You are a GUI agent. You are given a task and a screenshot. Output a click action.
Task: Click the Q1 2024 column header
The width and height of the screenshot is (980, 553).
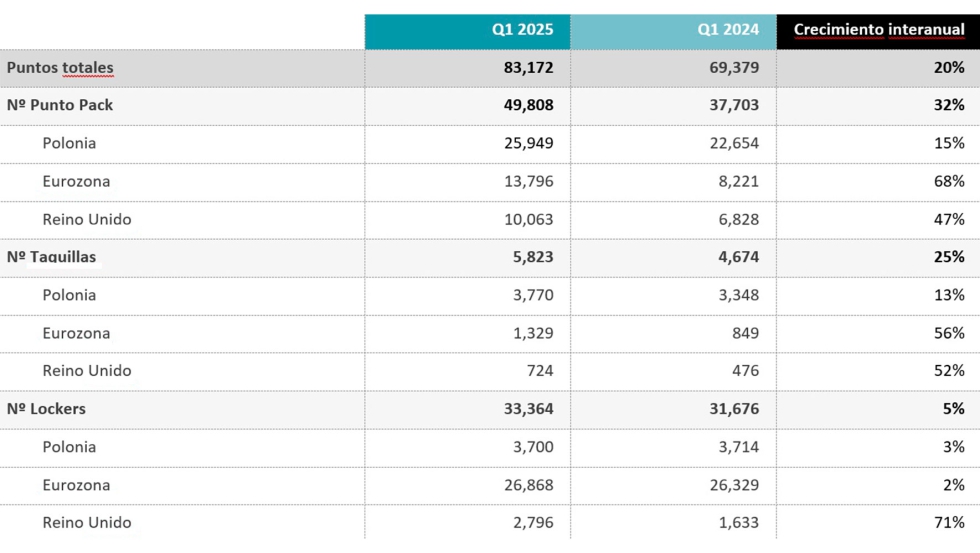point(728,30)
